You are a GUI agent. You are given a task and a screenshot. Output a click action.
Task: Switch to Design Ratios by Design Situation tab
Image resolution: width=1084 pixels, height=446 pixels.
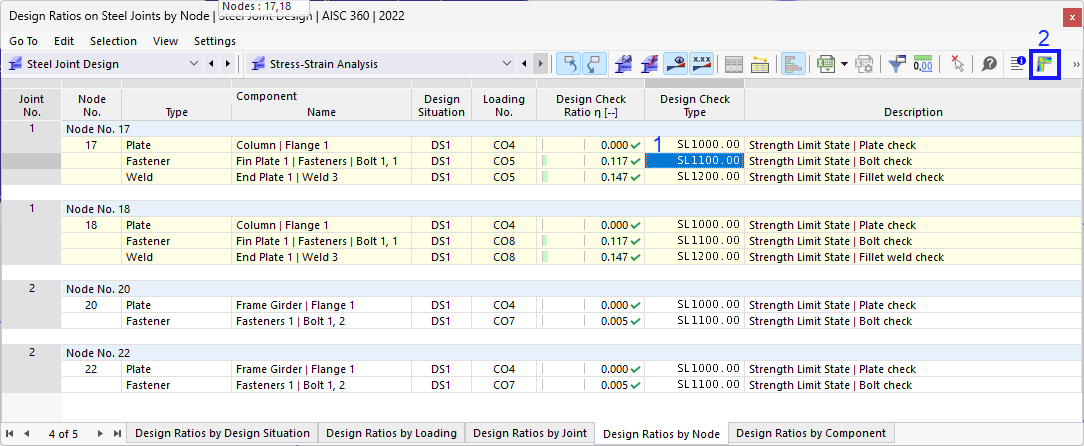pos(223,434)
